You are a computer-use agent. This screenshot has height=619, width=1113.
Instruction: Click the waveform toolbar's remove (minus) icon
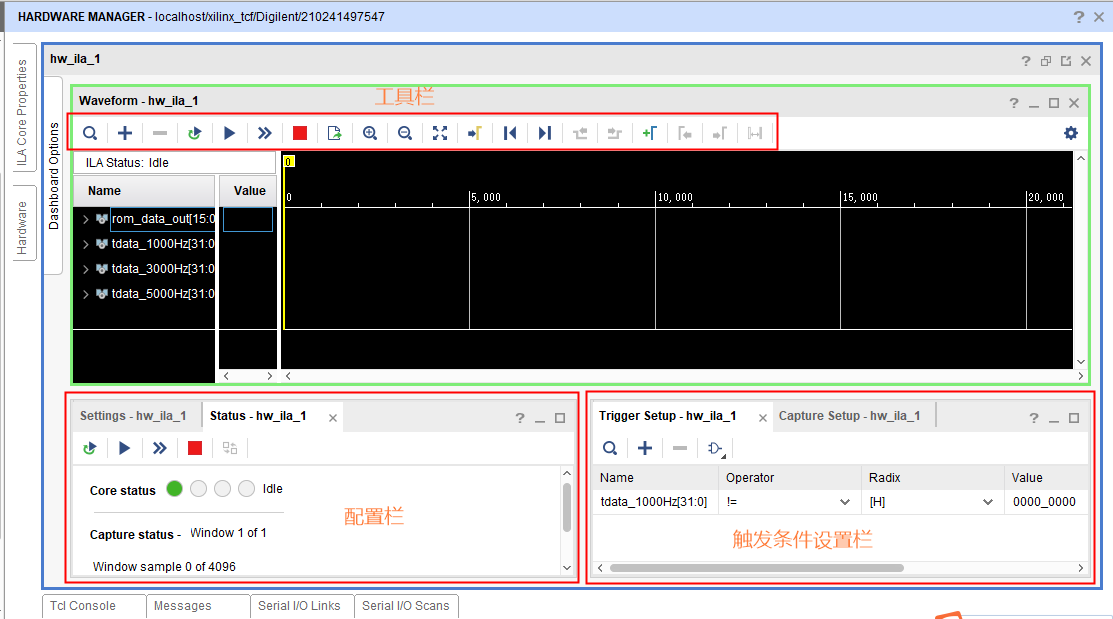pyautogui.click(x=160, y=133)
